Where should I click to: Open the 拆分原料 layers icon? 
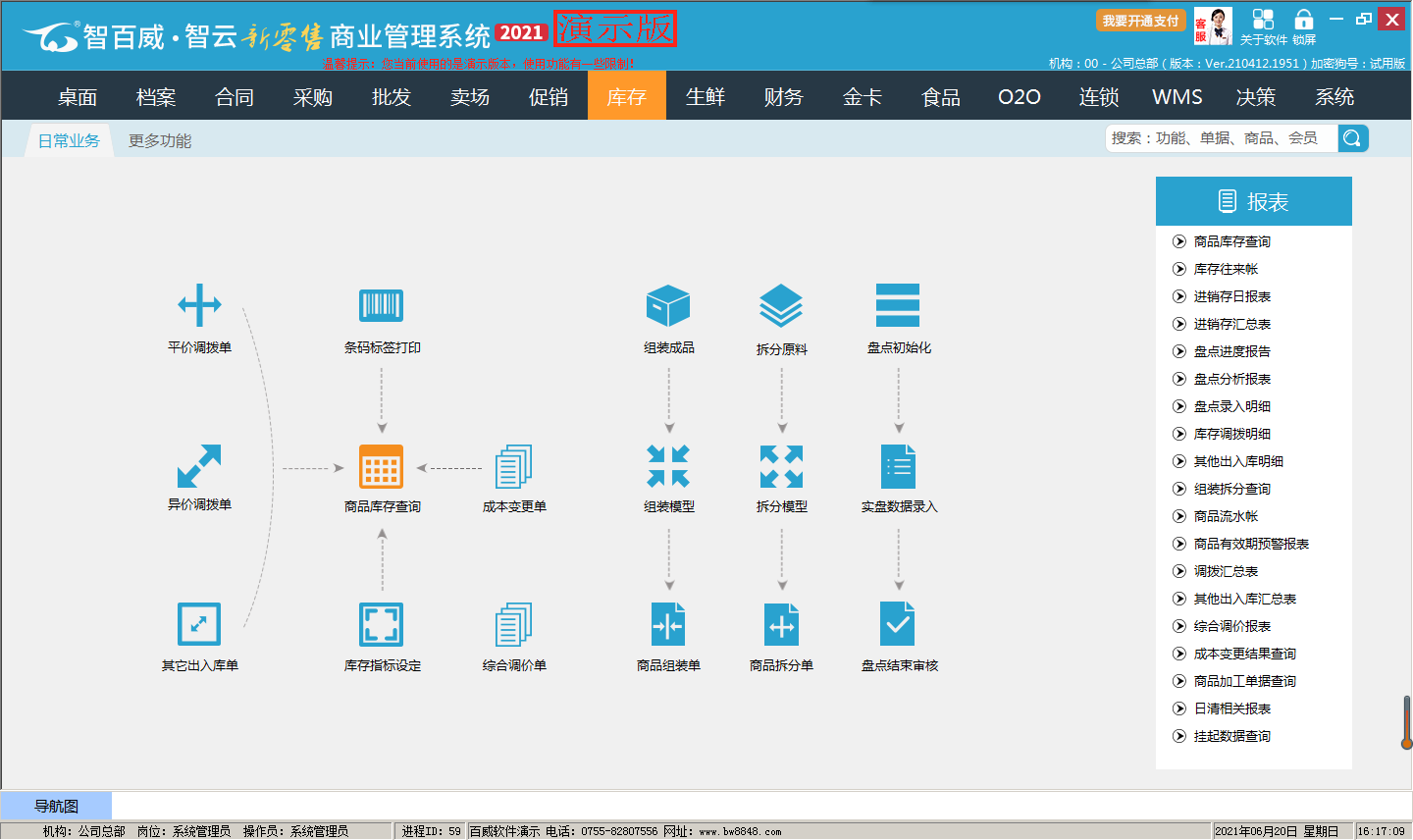(x=781, y=305)
